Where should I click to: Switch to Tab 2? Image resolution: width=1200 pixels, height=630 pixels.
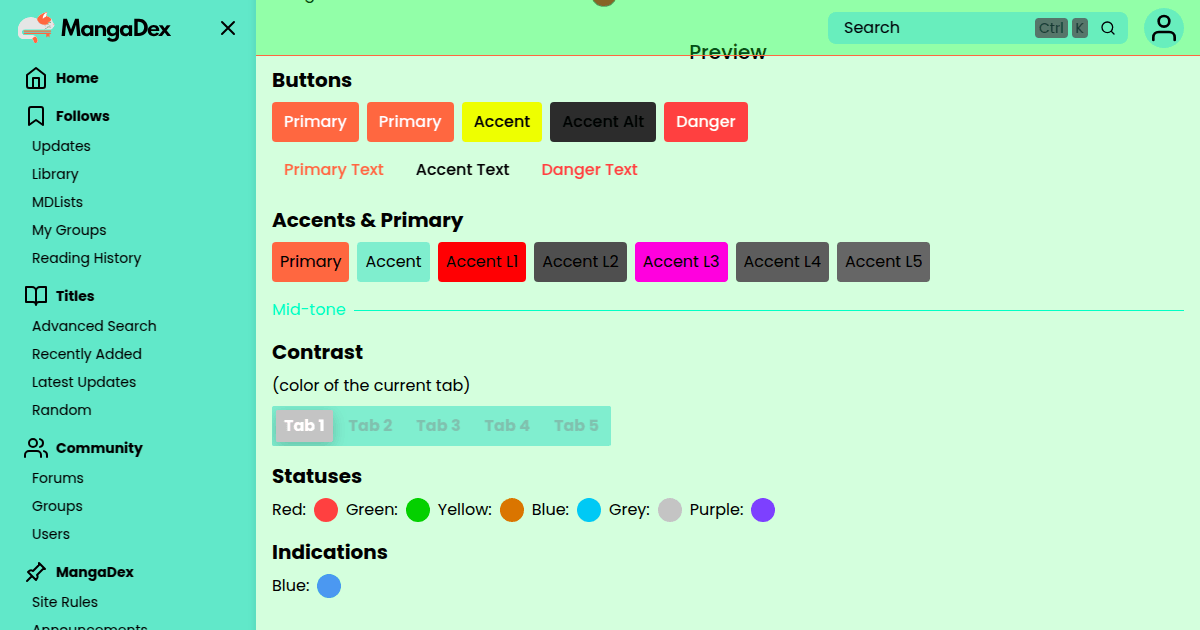point(370,425)
